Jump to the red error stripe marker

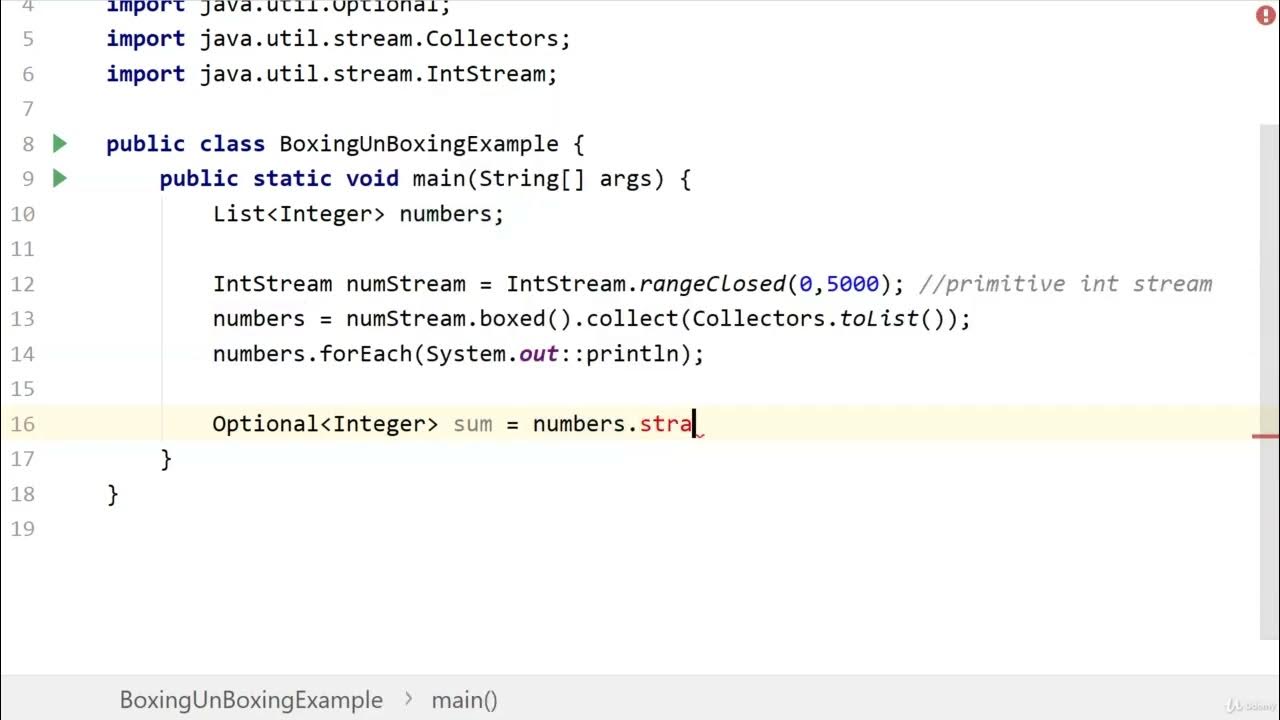(1265, 436)
